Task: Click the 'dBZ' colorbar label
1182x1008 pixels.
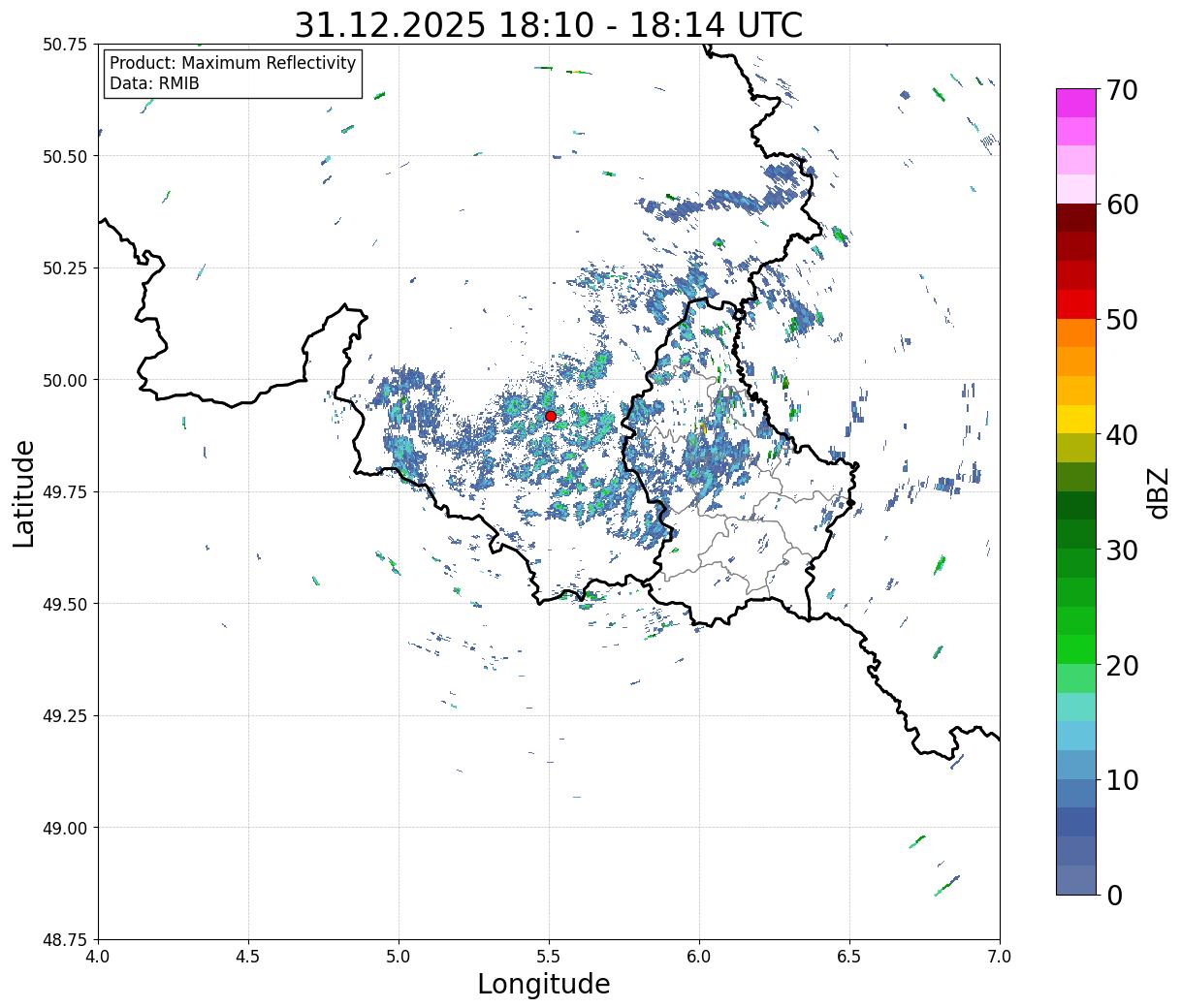Action: click(1159, 493)
